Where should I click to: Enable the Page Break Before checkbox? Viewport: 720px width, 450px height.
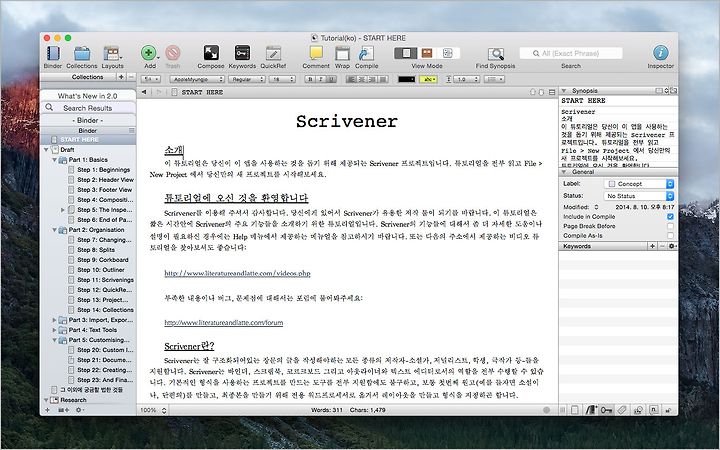click(x=670, y=226)
